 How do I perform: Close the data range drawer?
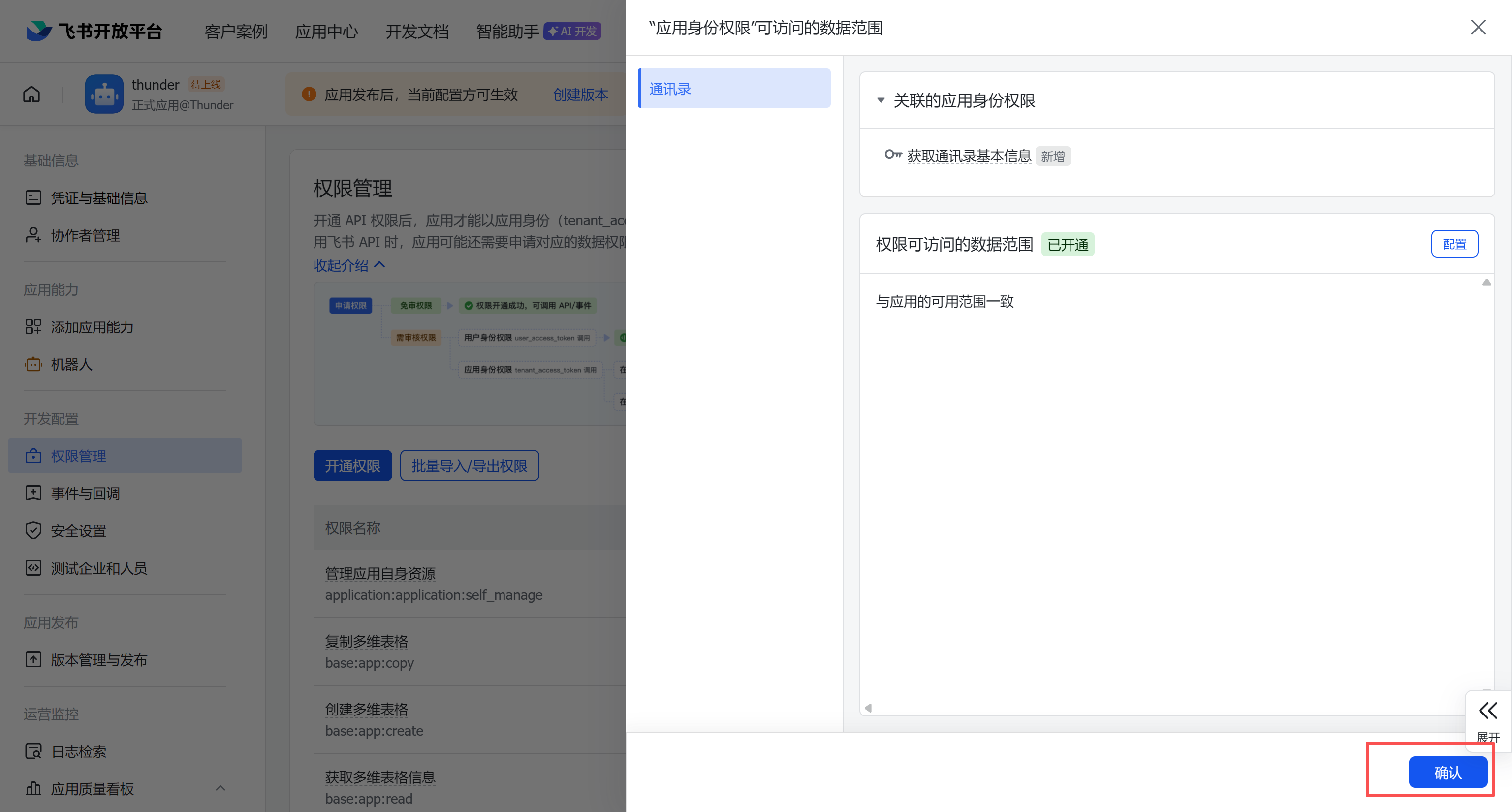pyautogui.click(x=1478, y=27)
